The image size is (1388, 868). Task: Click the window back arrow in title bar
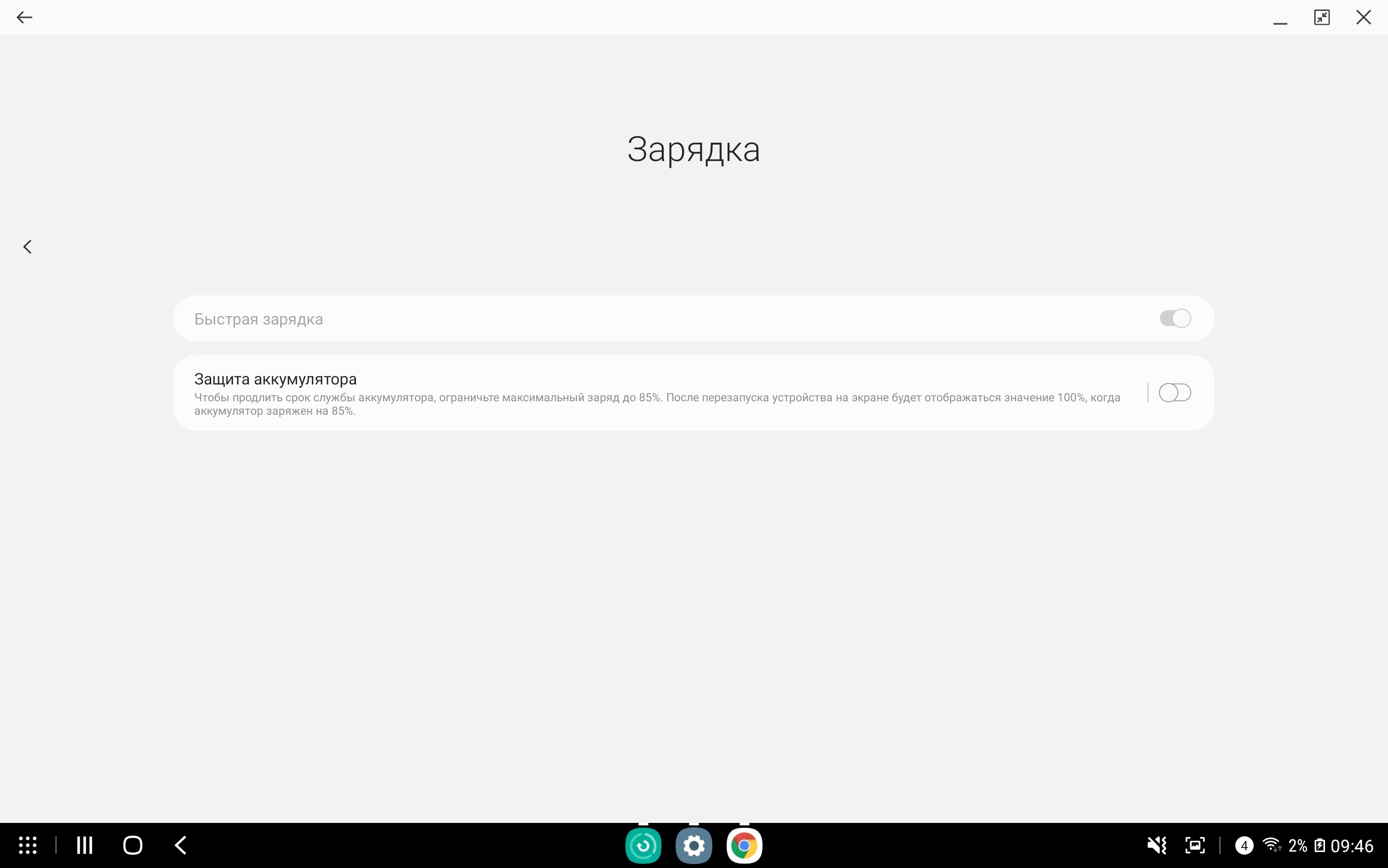[x=24, y=17]
